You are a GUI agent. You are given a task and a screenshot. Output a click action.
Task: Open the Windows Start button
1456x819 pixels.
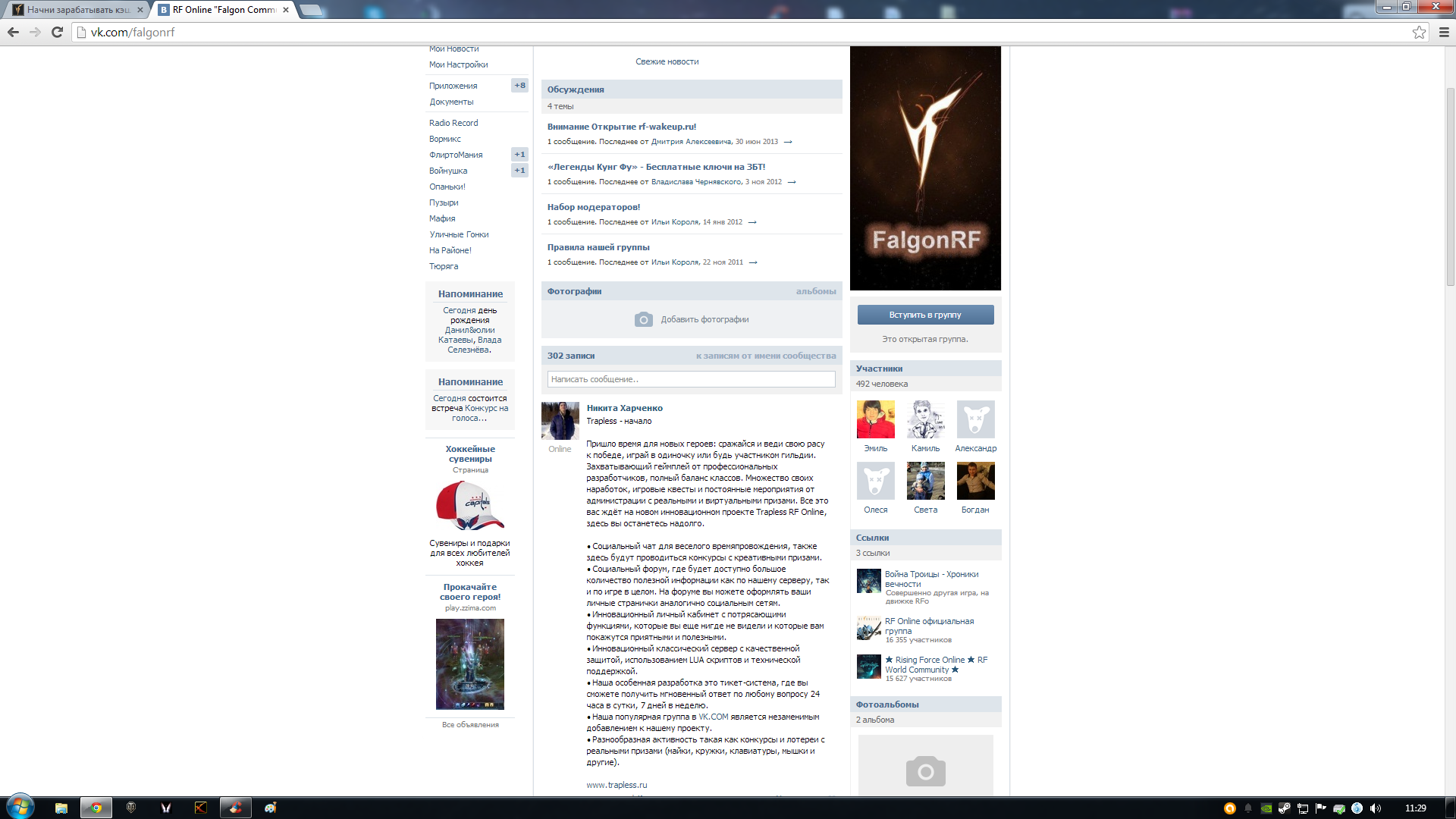coord(20,808)
